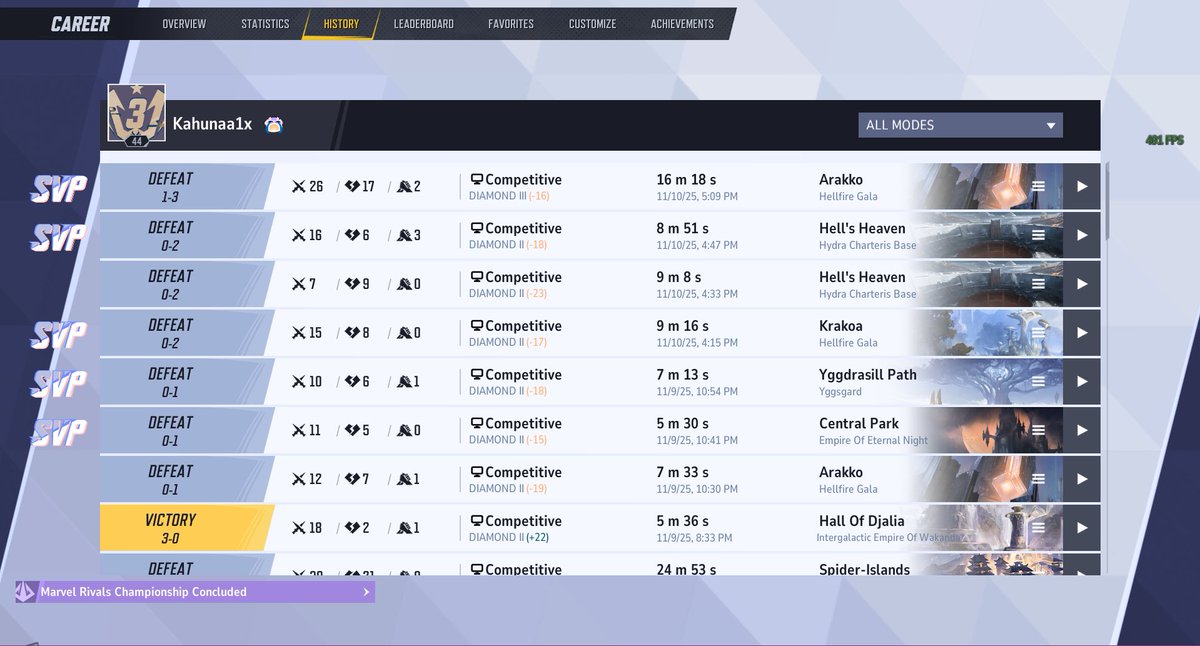The width and height of the screenshot is (1200, 646).
Task: Open details menu for 8 m 51 s Hell's Heaven match
Action: 1039,235
